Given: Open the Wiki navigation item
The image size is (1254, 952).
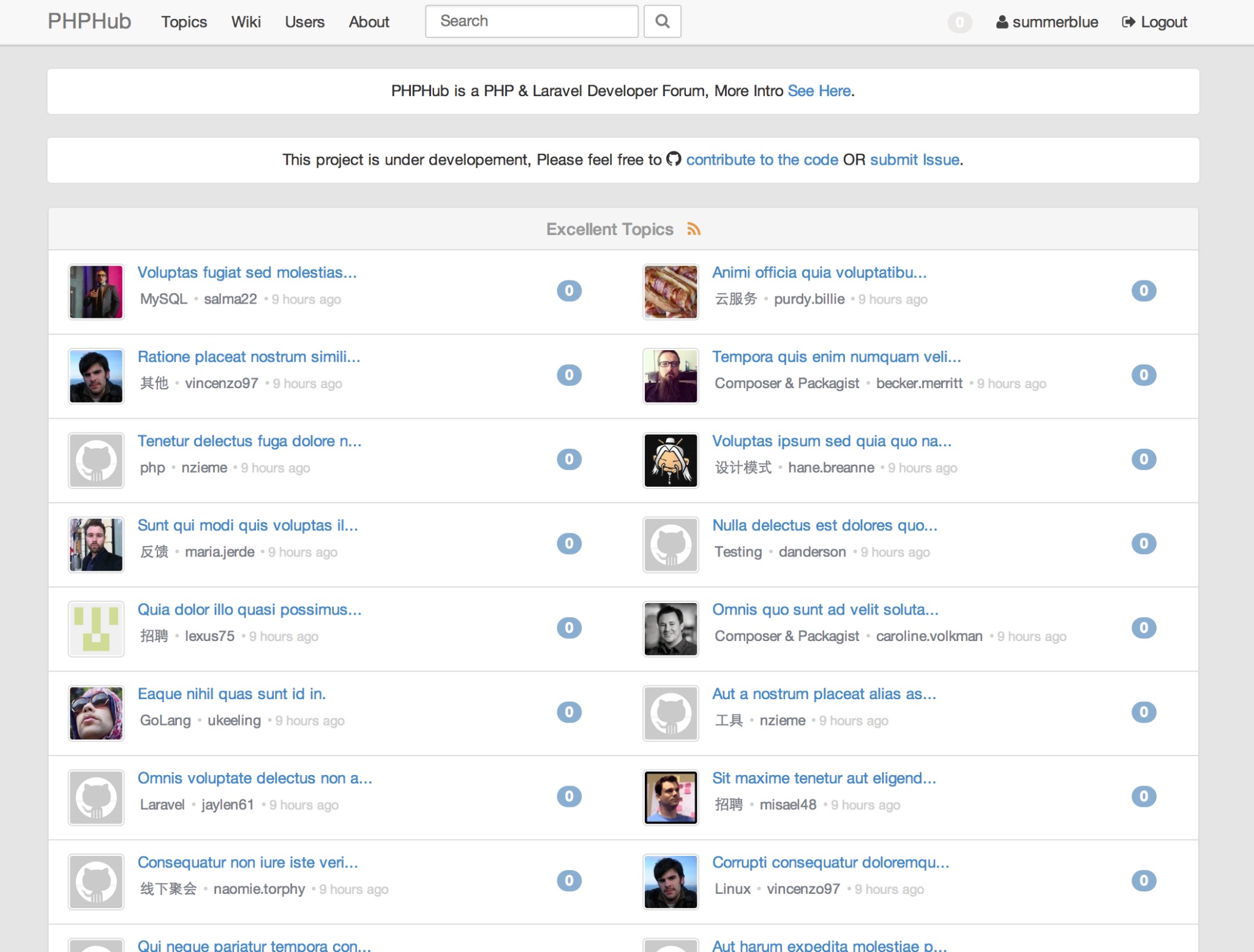Looking at the screenshot, I should tap(246, 22).
